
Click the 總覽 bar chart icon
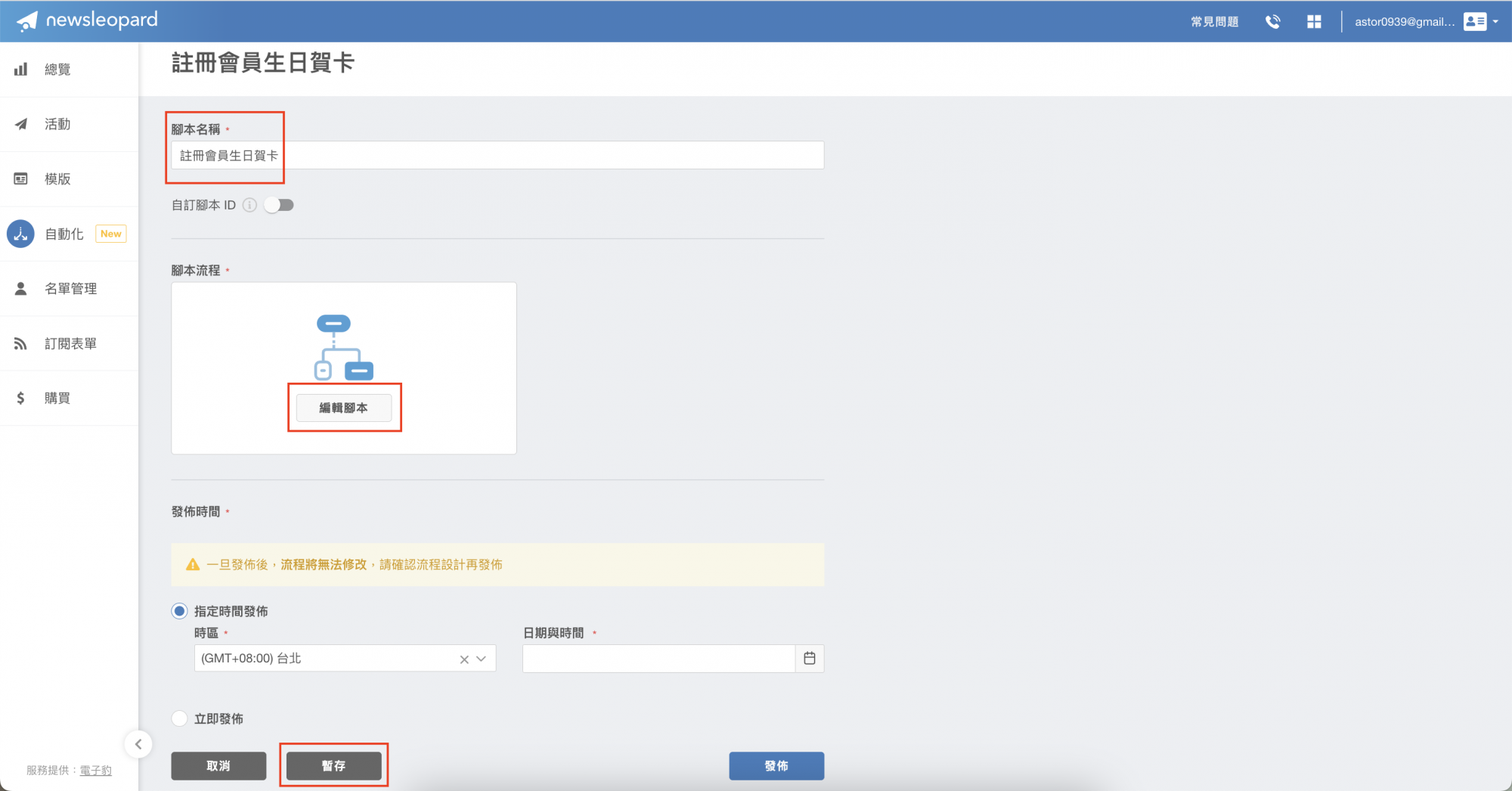tap(20, 70)
